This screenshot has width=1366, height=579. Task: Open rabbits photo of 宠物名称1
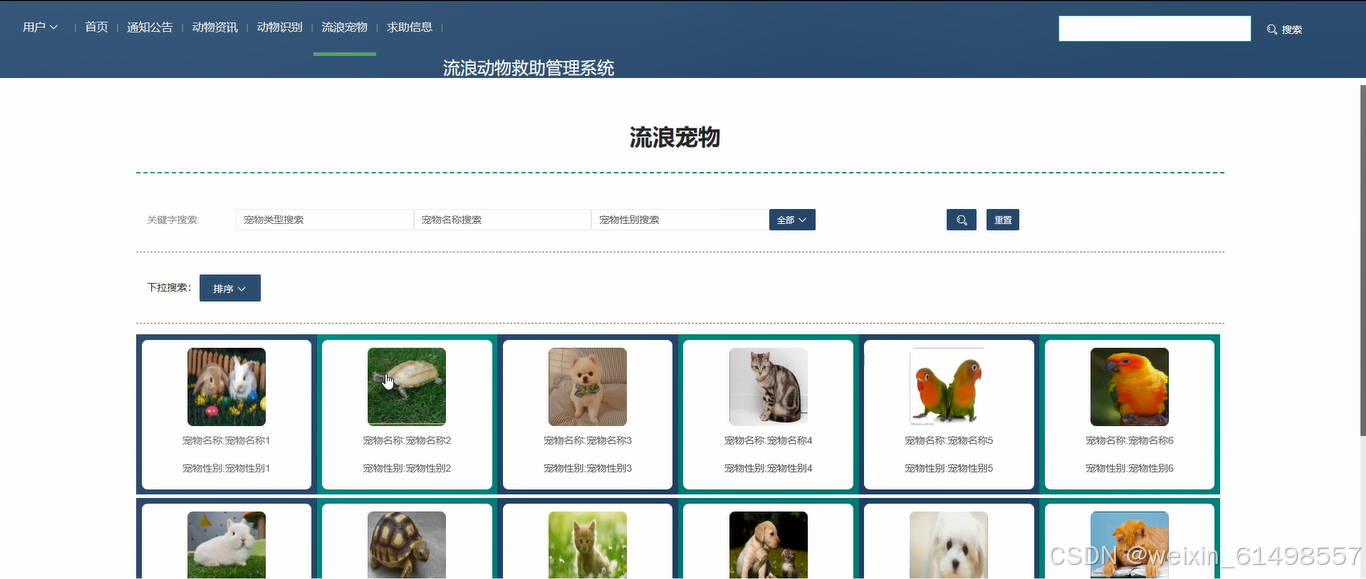click(227, 387)
